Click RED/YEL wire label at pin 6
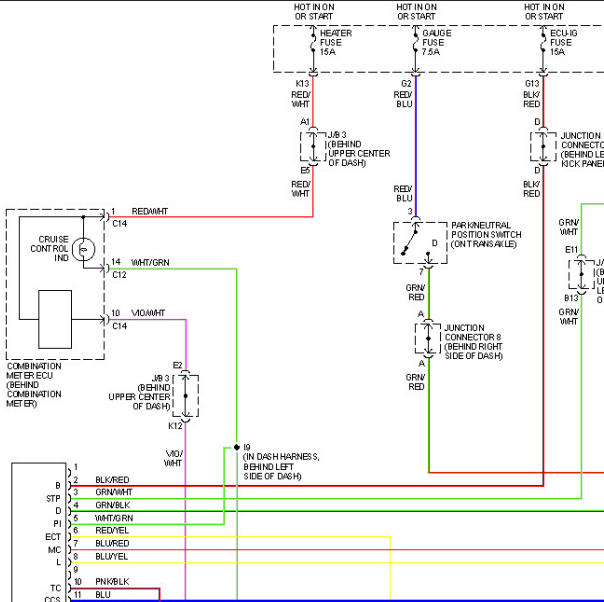The image size is (604, 602). click(112, 530)
